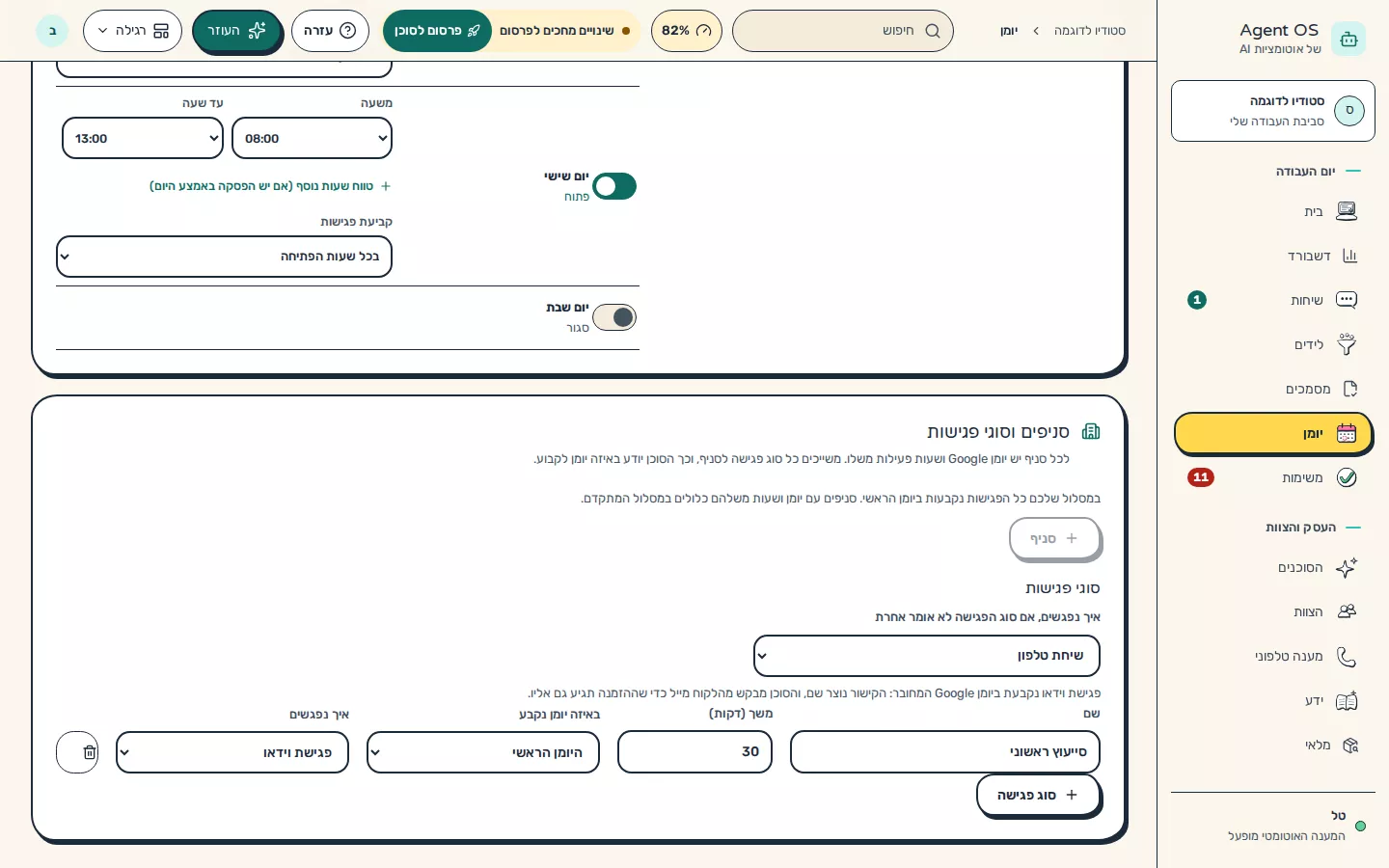The image size is (1389, 868).
Task: Open הצוות people icon
Action: pos(1347,611)
